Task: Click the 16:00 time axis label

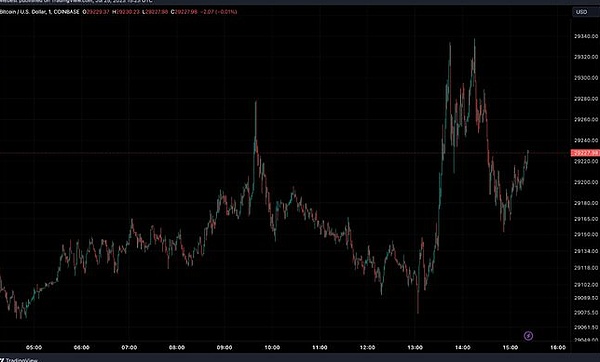Action: [x=558, y=347]
